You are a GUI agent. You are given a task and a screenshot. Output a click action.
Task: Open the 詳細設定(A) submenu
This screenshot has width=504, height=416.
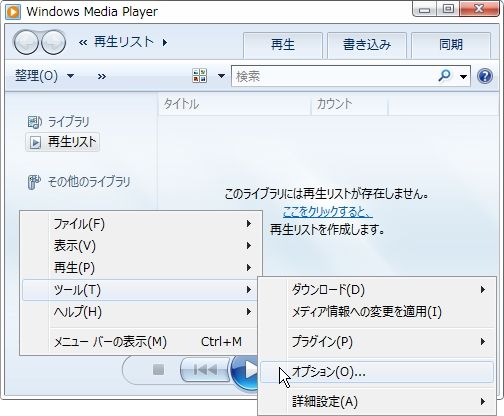(x=377, y=401)
